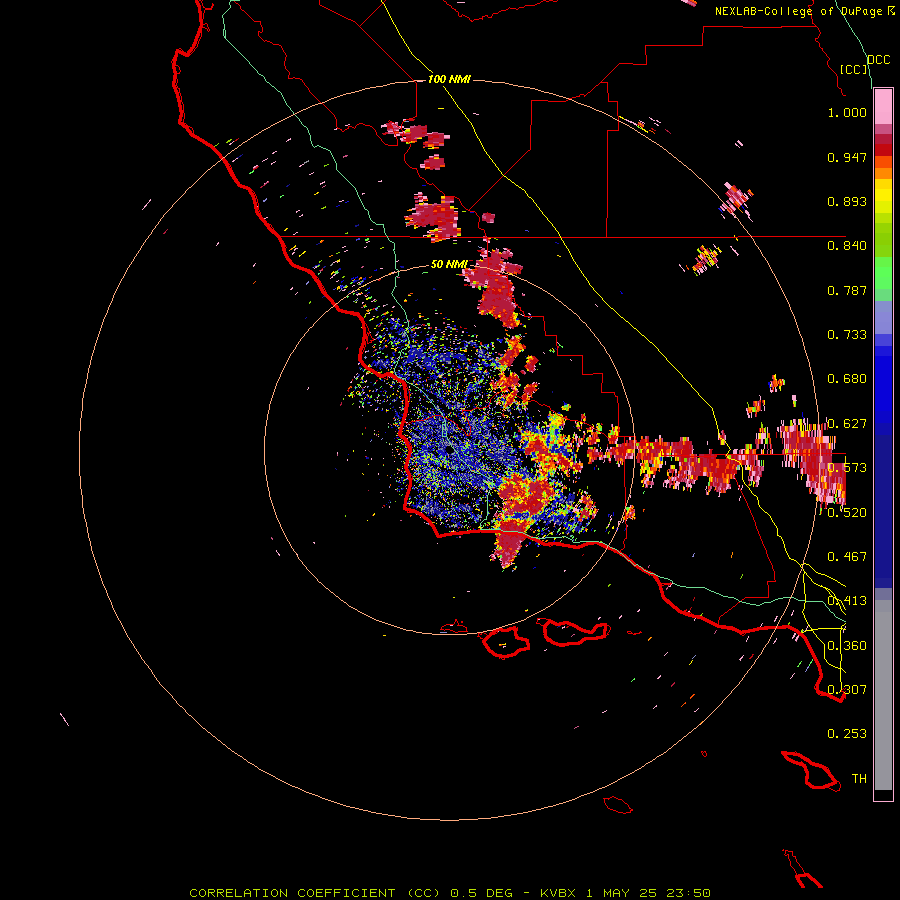
Task: Click the 0.893 legend value
Action: 847,201
